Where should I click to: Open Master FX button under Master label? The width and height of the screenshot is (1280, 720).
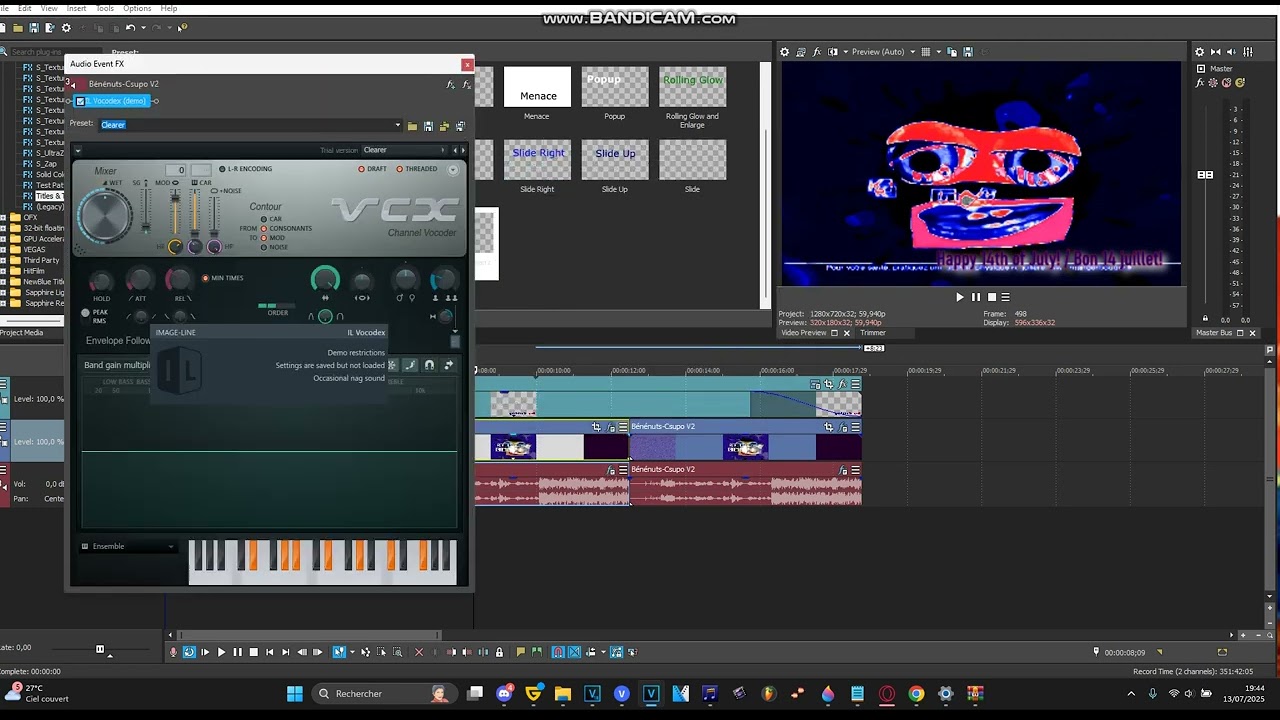(x=1200, y=83)
